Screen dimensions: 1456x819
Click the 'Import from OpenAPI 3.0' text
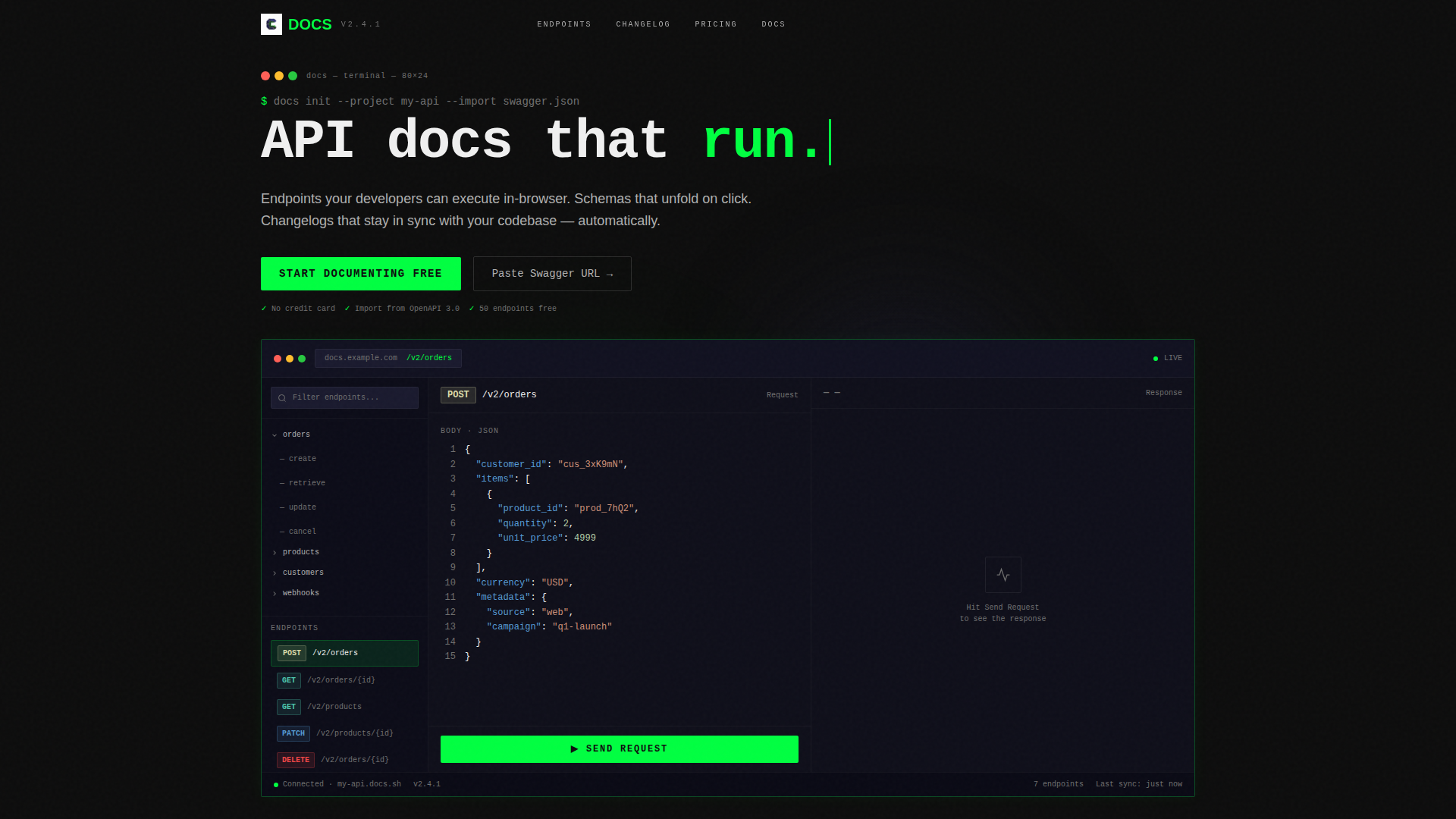click(x=407, y=309)
